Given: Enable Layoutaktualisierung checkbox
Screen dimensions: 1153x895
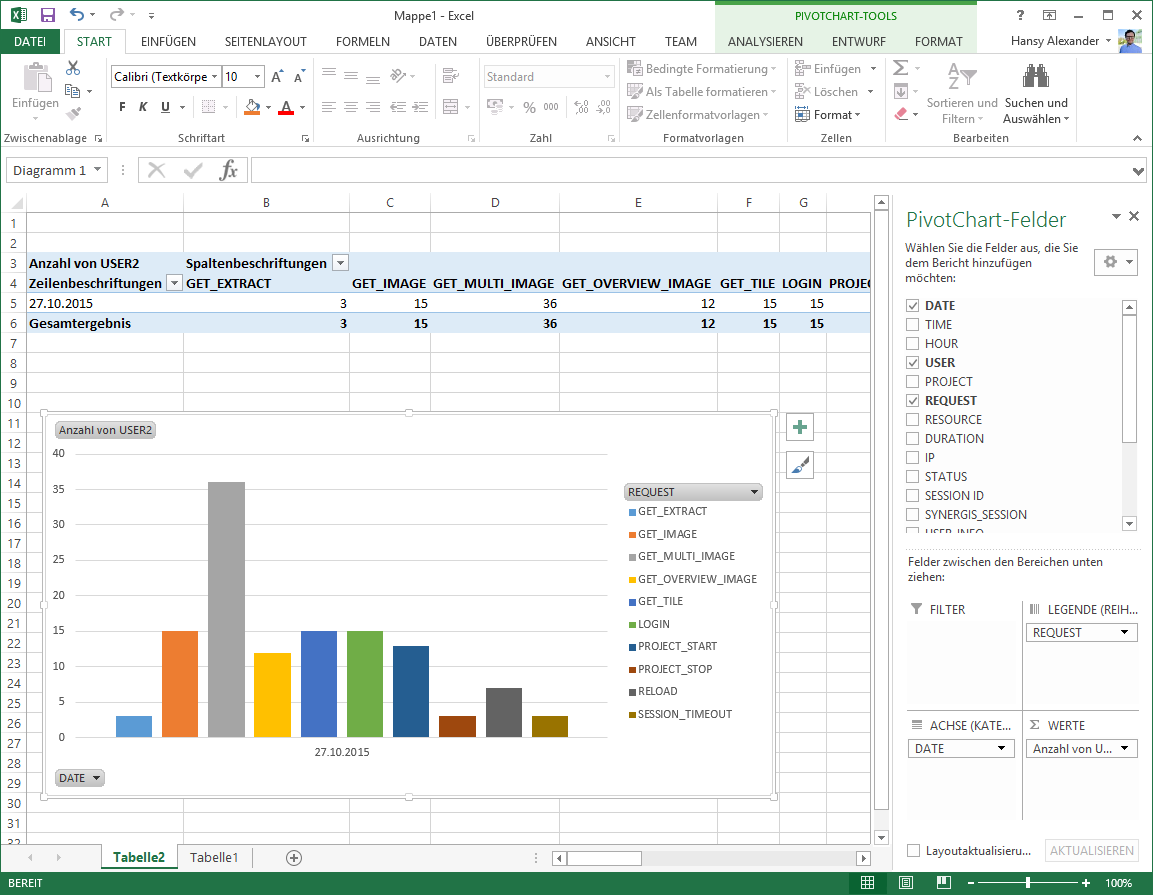Looking at the screenshot, I should [x=913, y=850].
